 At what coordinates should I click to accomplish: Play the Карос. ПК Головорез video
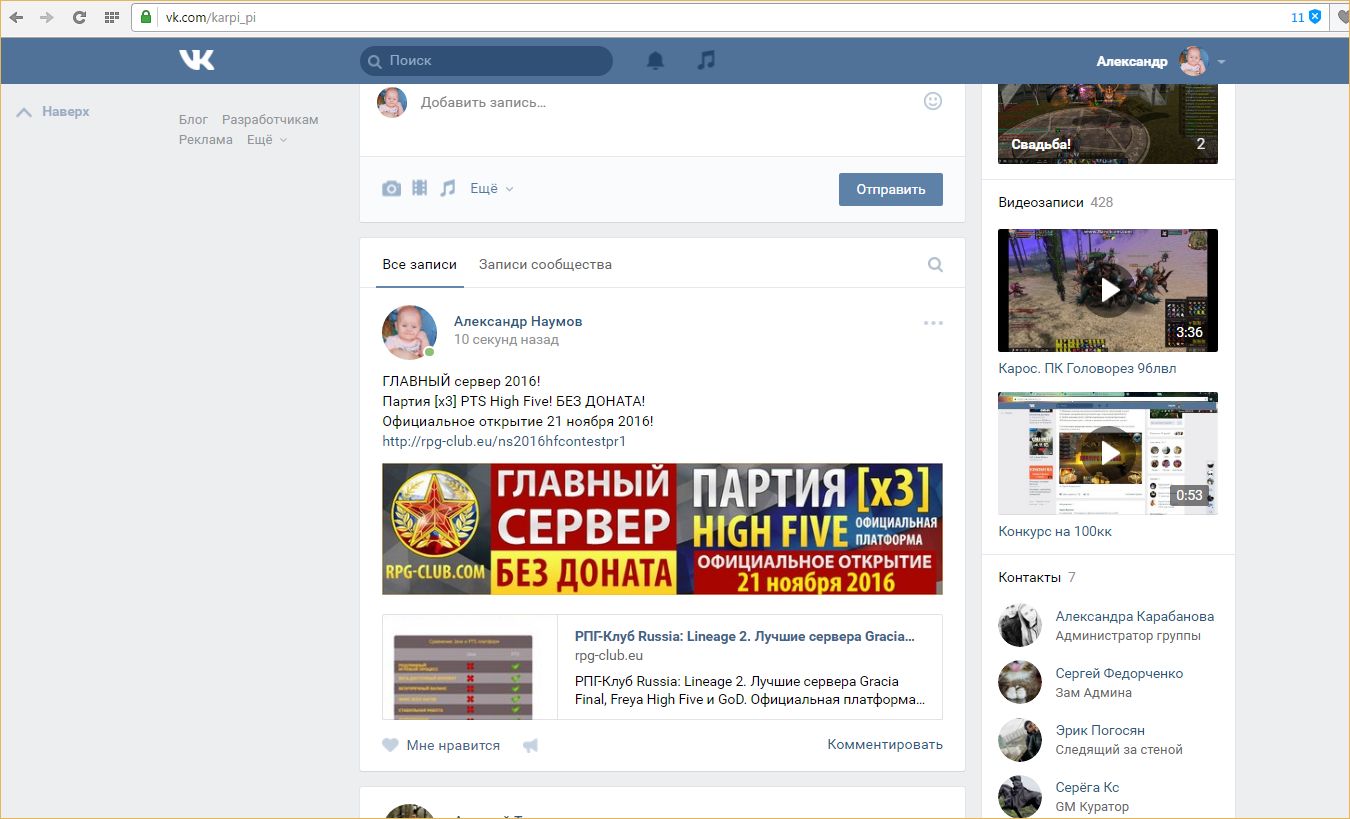(1108, 290)
